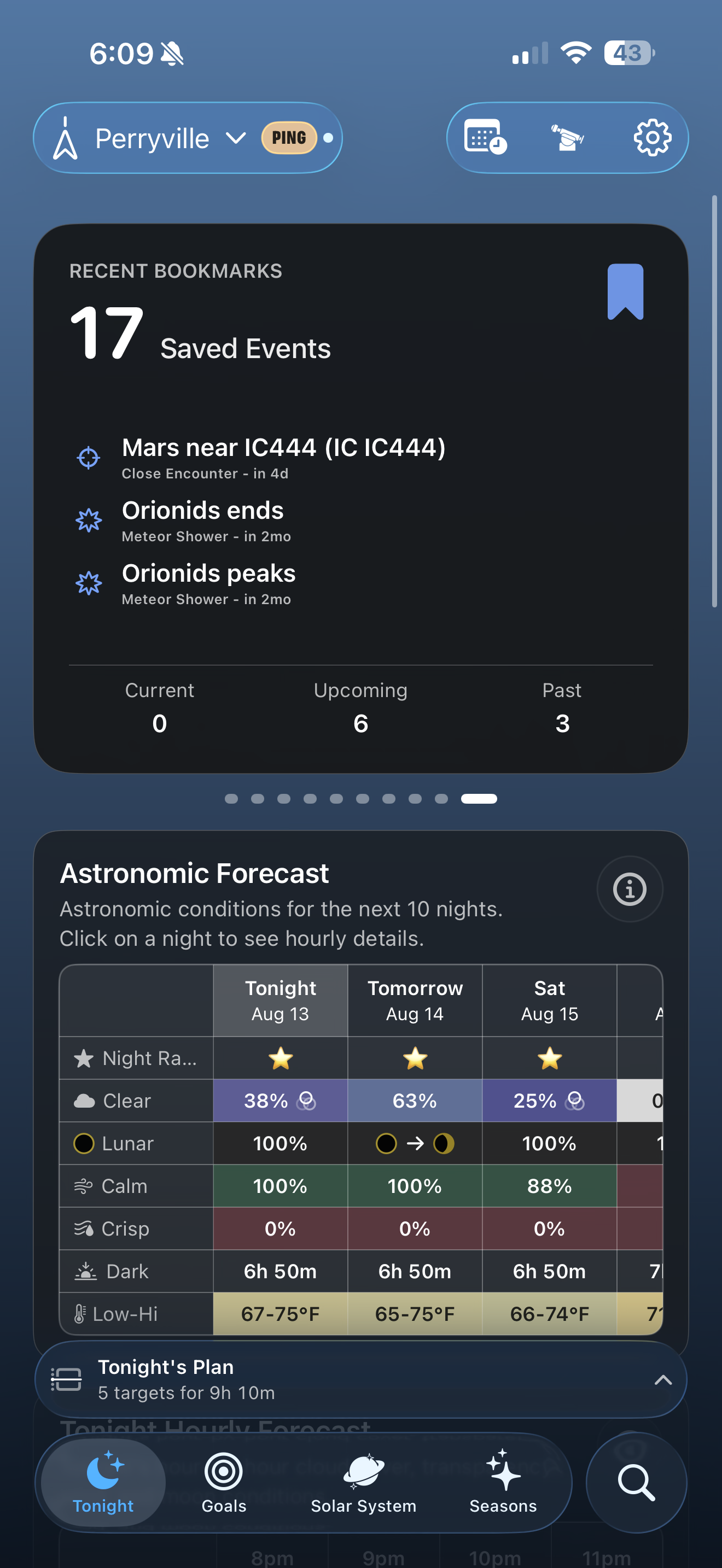Image resolution: width=722 pixels, height=1568 pixels.
Task: Tap the Mars close encounter crosshair icon
Action: tap(88, 458)
